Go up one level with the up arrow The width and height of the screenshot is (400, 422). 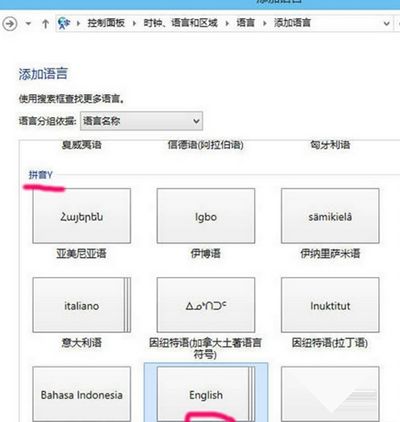click(x=45, y=24)
